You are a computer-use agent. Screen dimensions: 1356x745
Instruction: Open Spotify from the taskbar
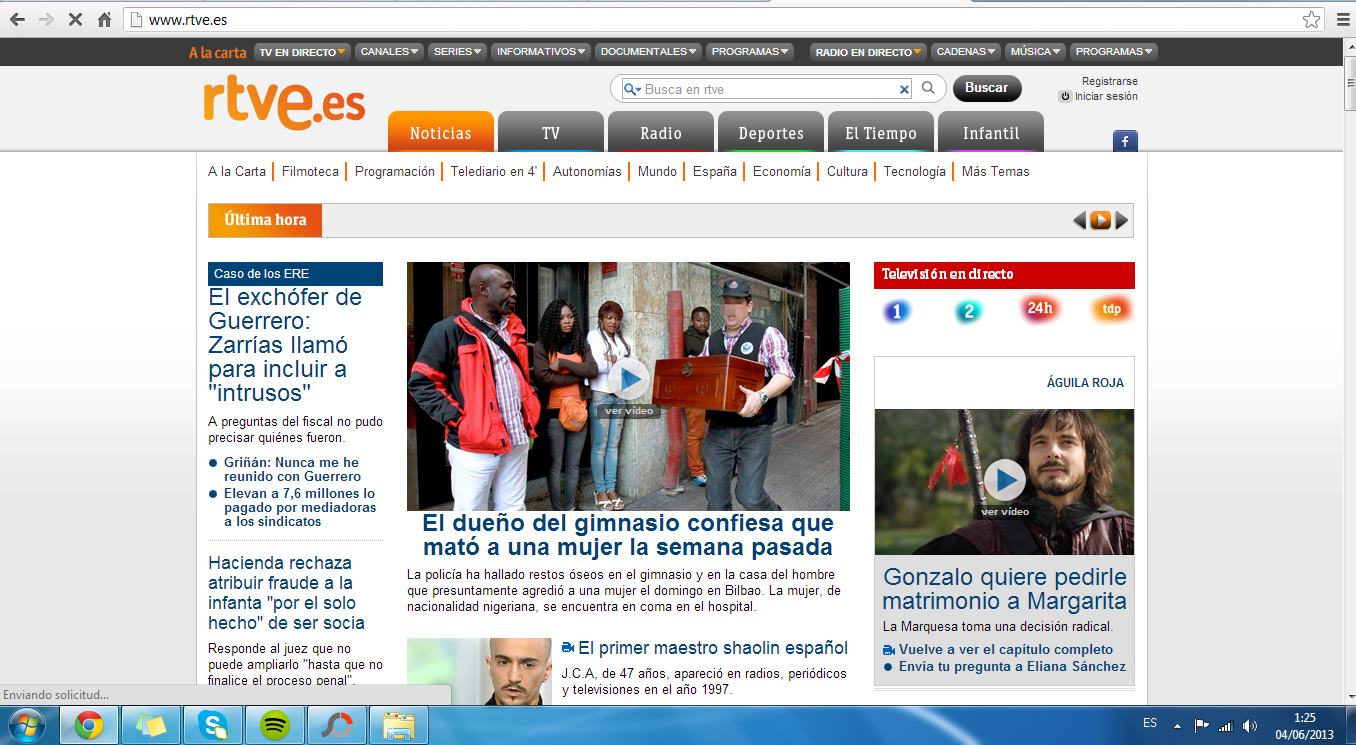[275, 725]
